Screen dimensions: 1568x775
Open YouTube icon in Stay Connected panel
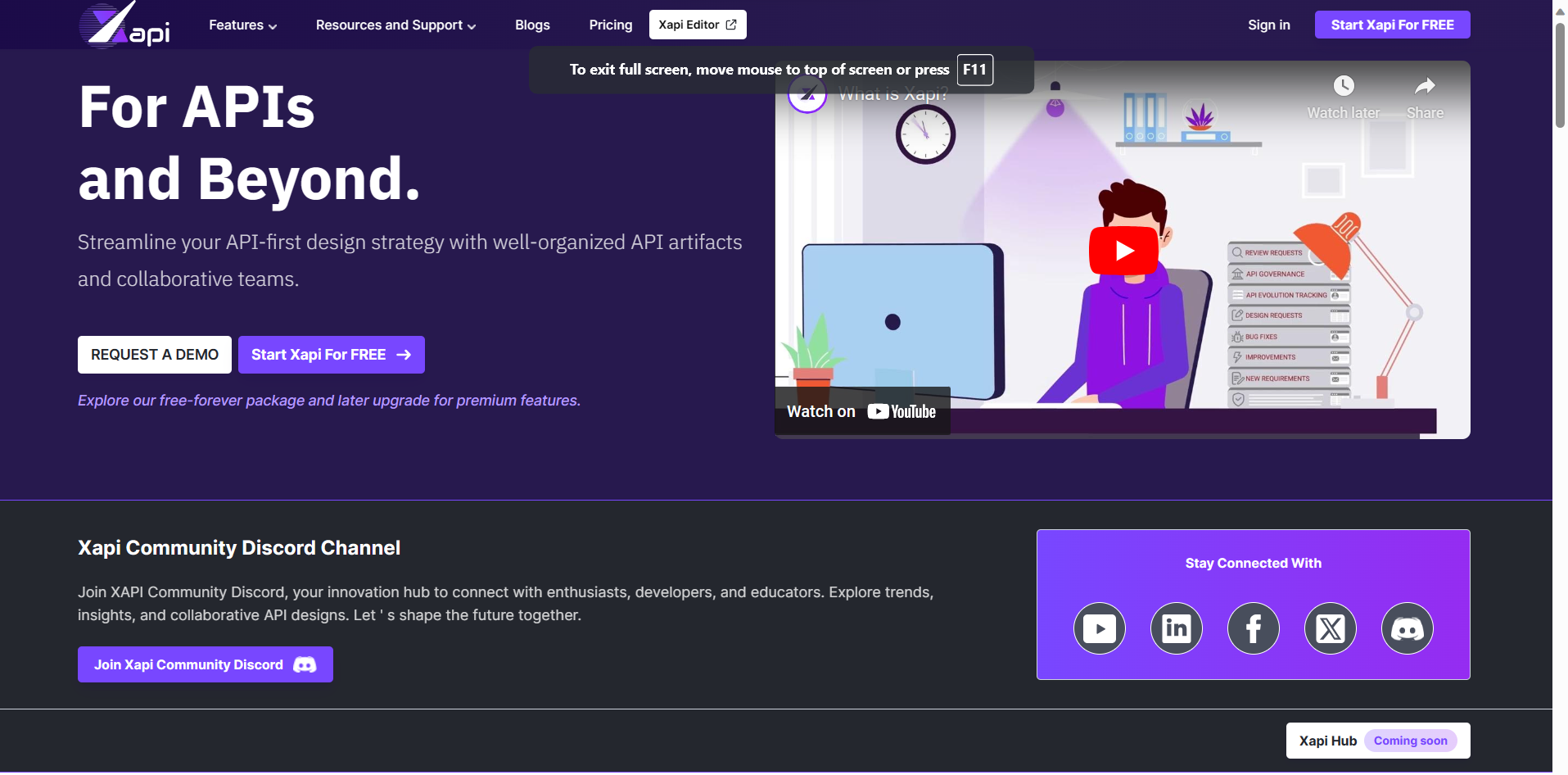click(1099, 628)
